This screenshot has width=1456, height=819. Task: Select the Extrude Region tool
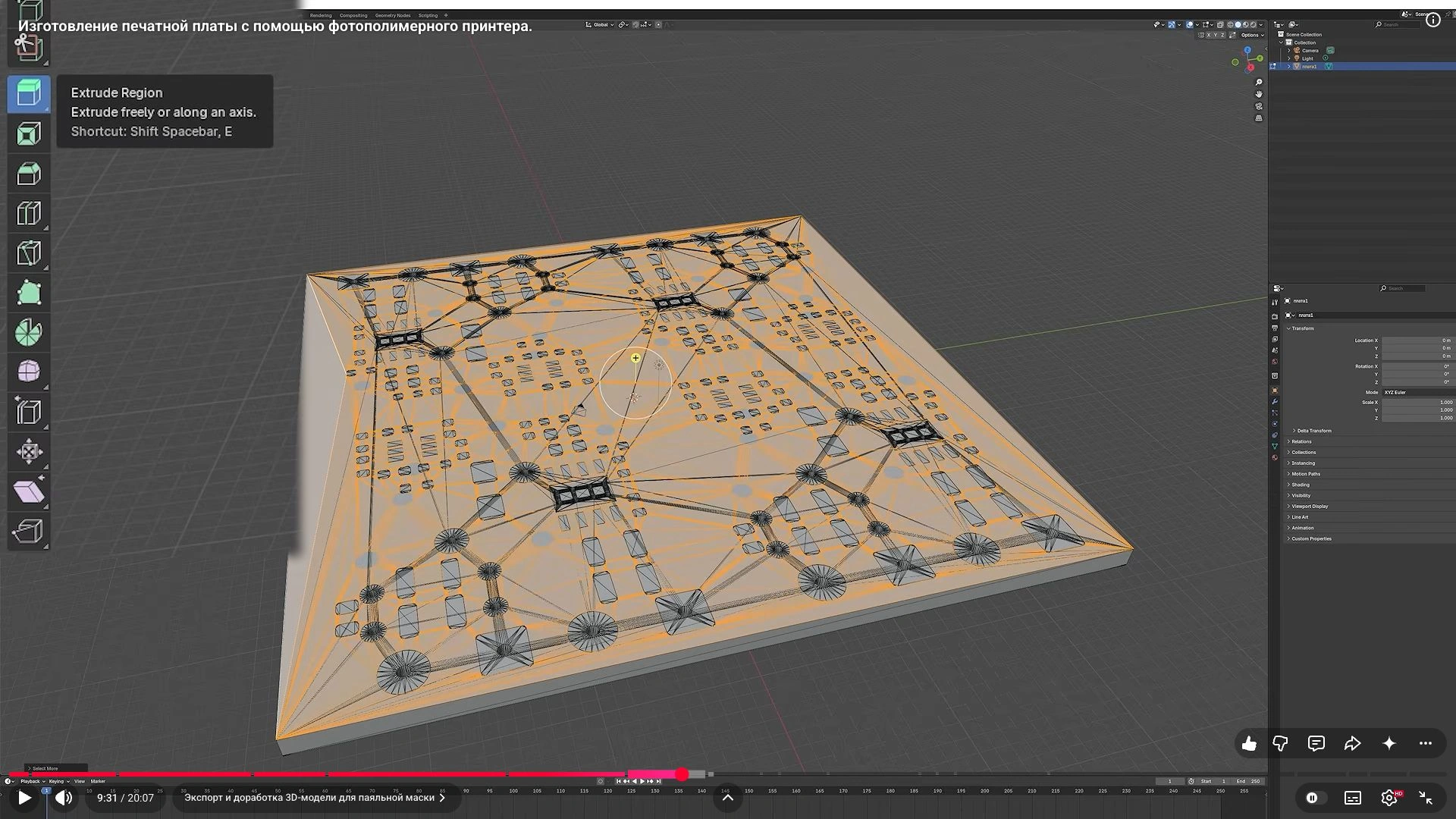coord(29,94)
